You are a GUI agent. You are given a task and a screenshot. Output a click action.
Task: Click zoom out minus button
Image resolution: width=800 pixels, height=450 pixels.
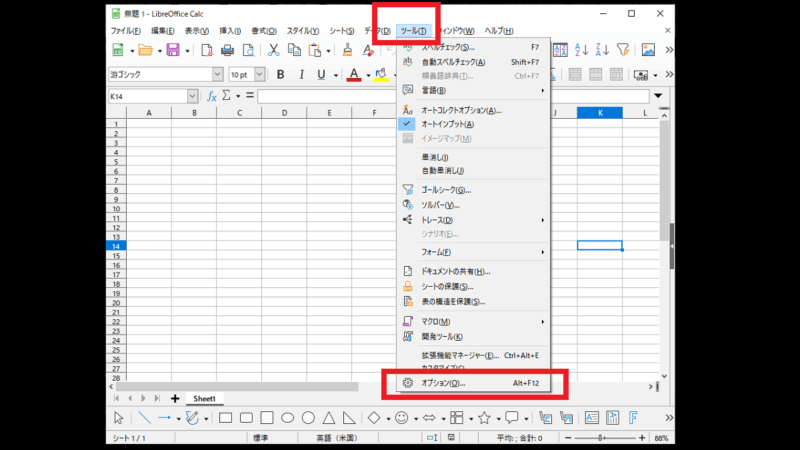point(568,438)
